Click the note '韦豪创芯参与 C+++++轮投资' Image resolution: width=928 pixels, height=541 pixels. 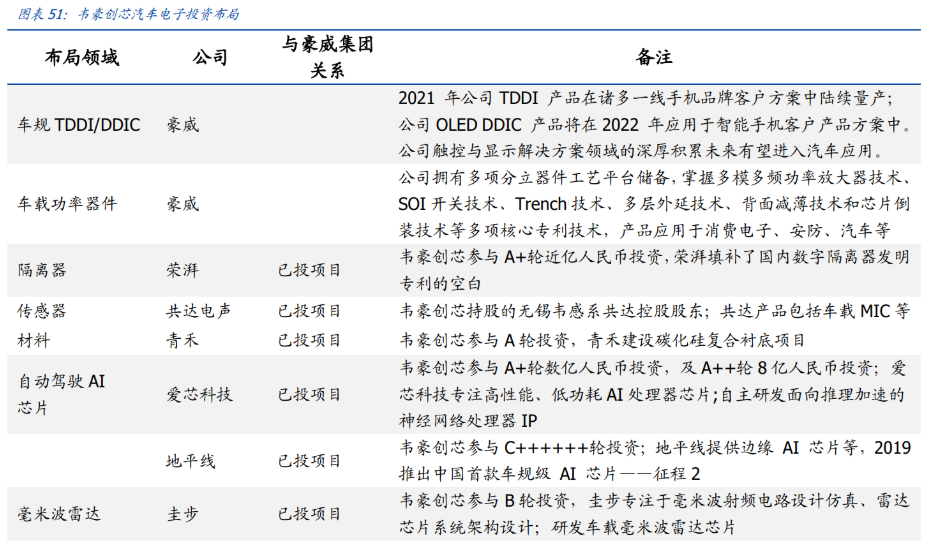(654, 447)
